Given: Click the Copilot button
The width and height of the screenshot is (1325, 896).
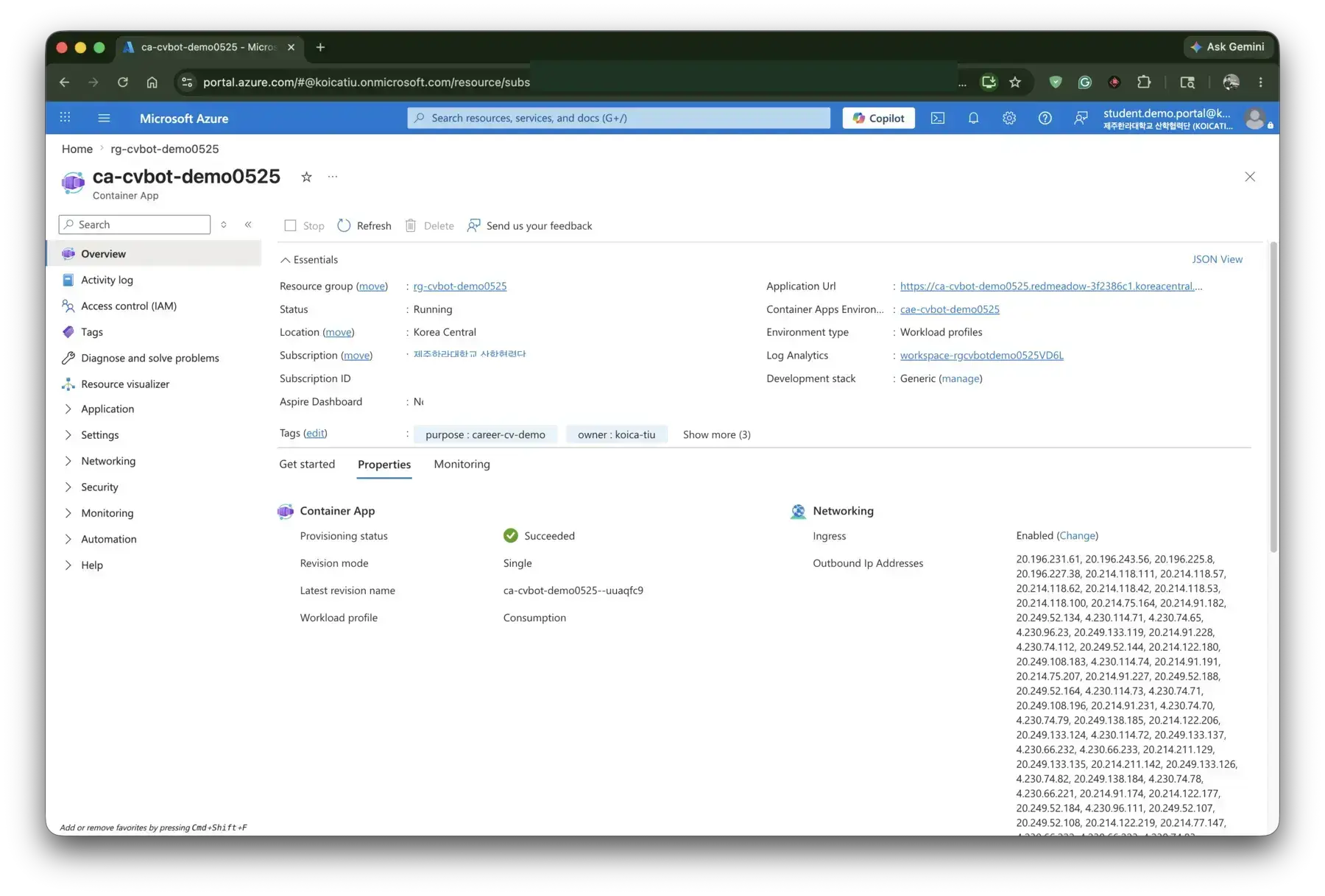Looking at the screenshot, I should click(x=878, y=118).
